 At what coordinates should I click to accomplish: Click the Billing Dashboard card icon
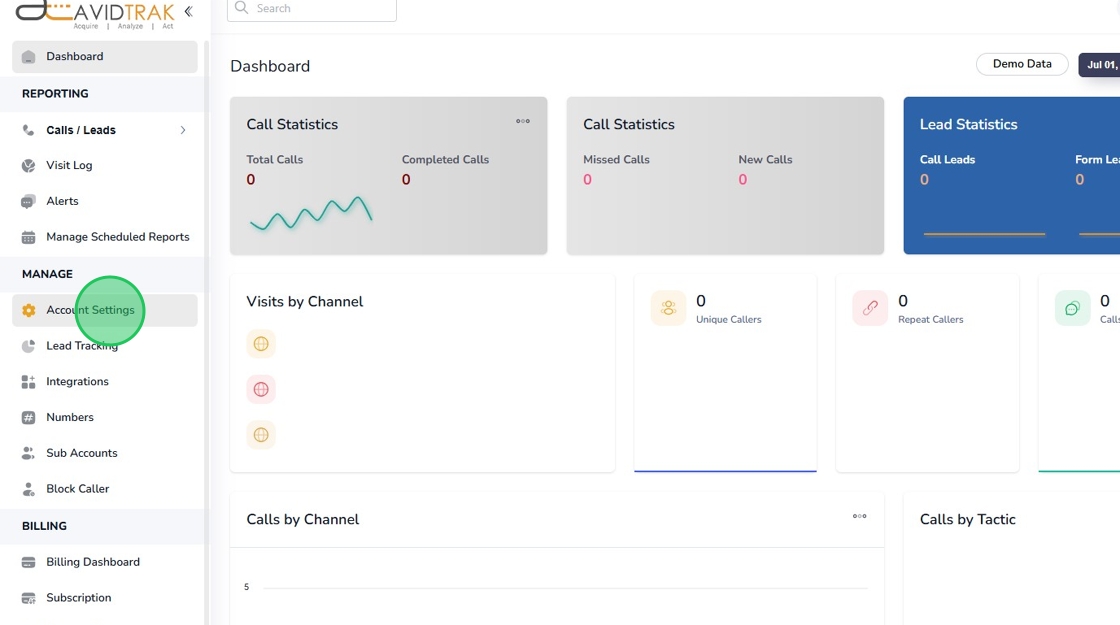(x=29, y=562)
